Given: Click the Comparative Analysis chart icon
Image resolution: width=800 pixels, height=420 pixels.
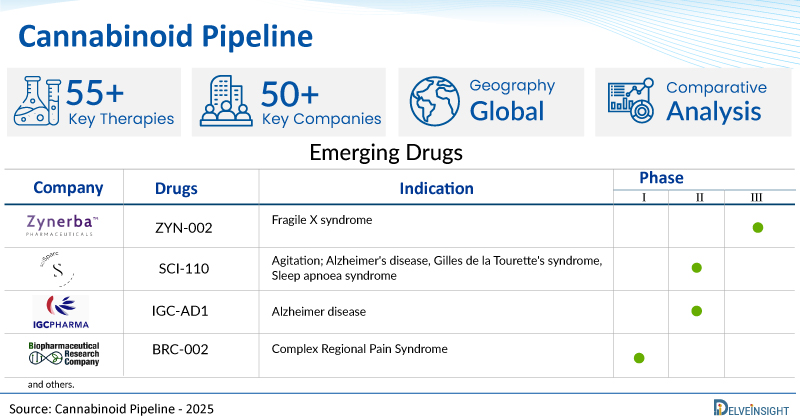Looking at the screenshot, I should point(631,101).
